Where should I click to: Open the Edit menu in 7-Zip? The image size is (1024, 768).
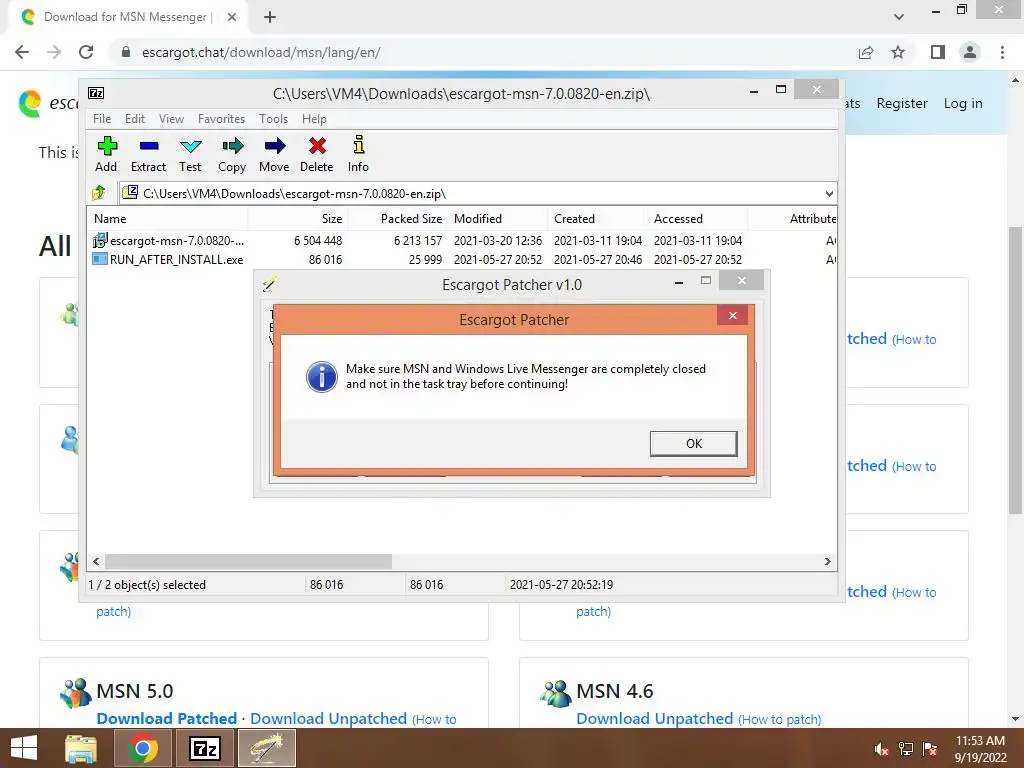pos(135,119)
